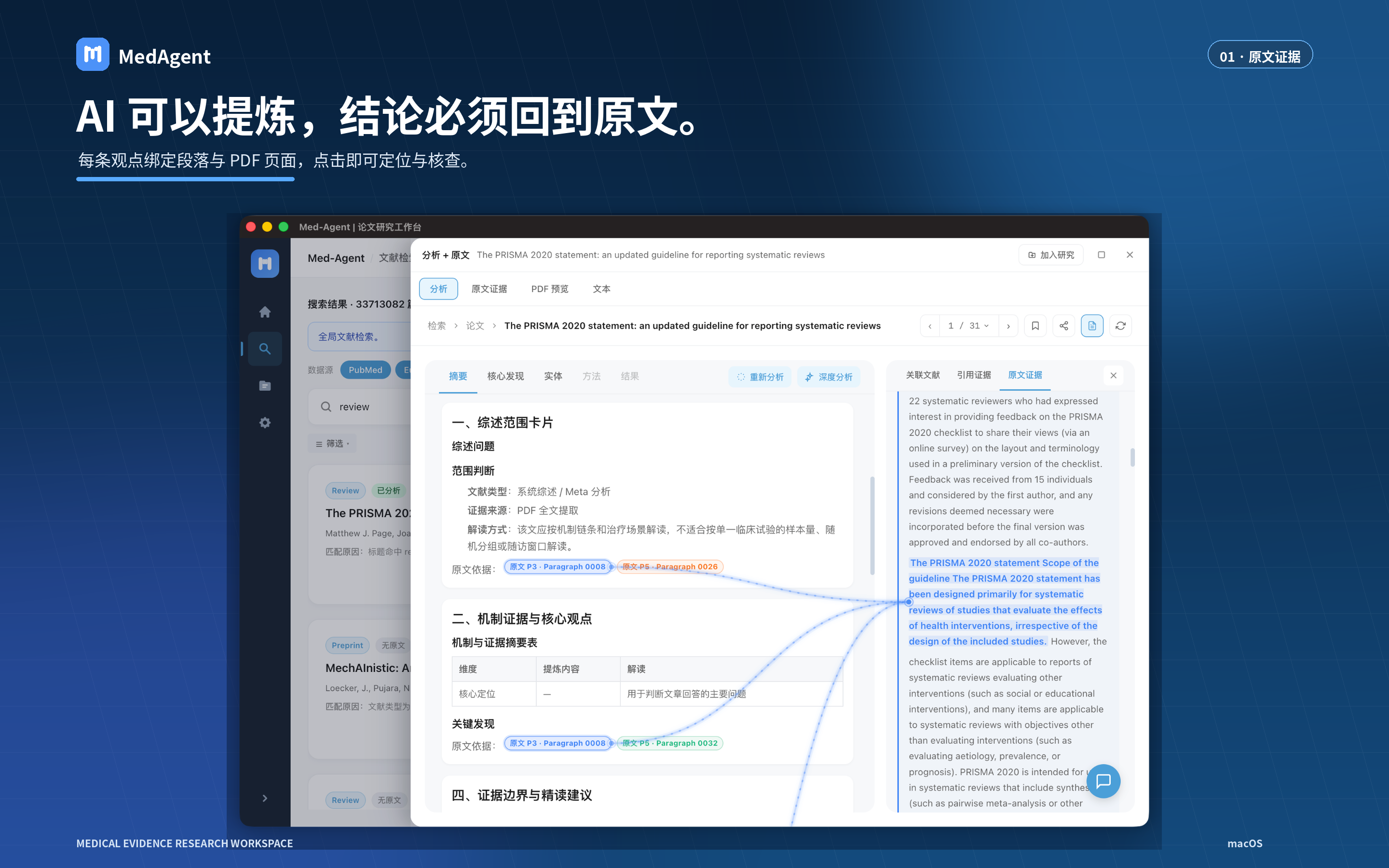Select the 实体 sub-tab
1389x868 pixels.
pyautogui.click(x=553, y=376)
